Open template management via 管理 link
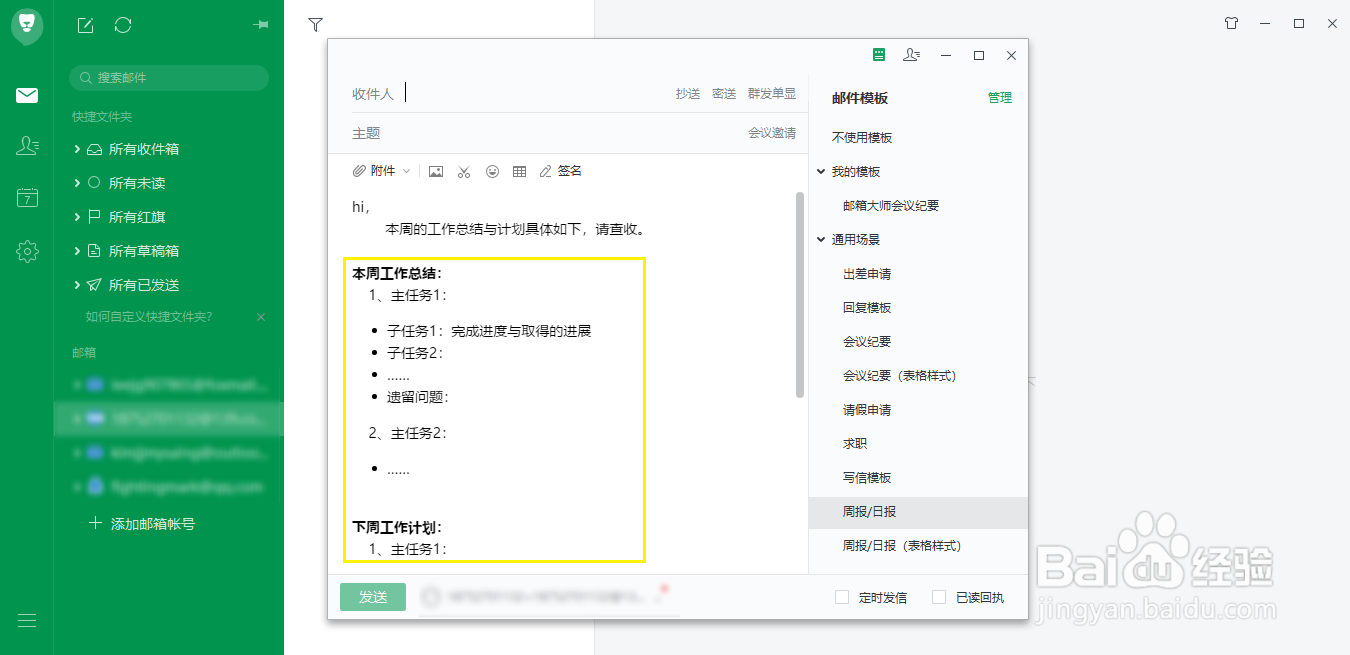This screenshot has width=1350, height=655. click(1000, 98)
